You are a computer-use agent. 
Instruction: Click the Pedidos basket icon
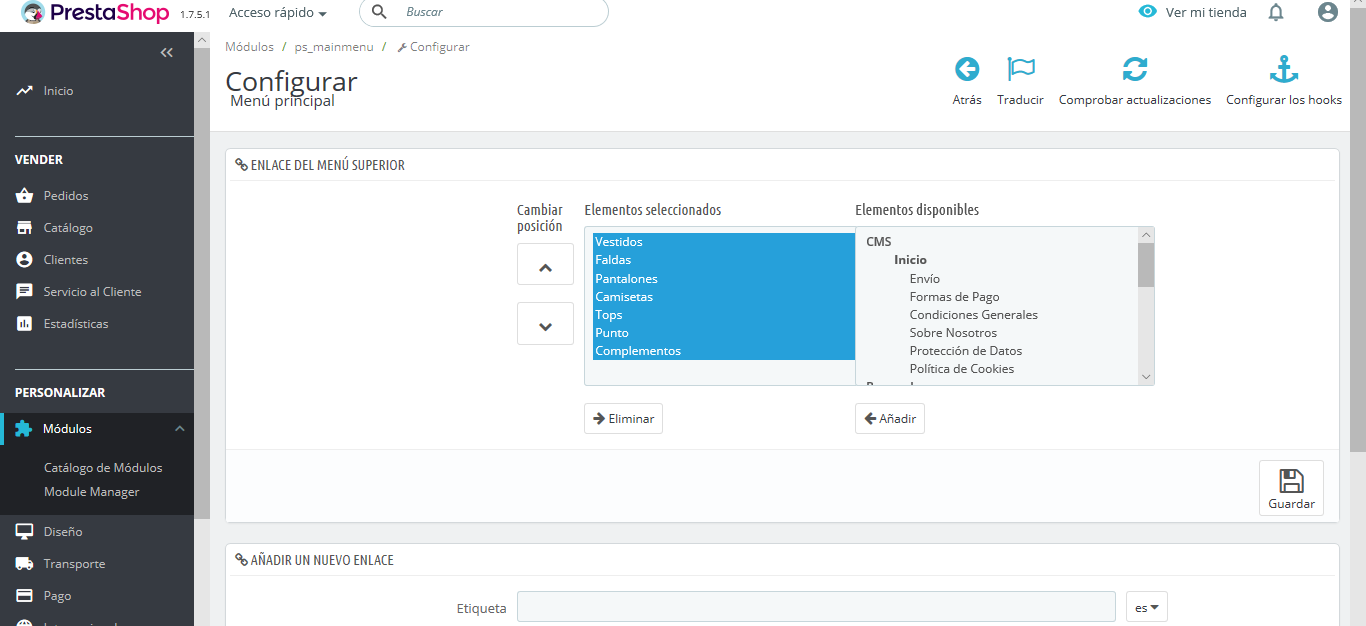click(25, 195)
